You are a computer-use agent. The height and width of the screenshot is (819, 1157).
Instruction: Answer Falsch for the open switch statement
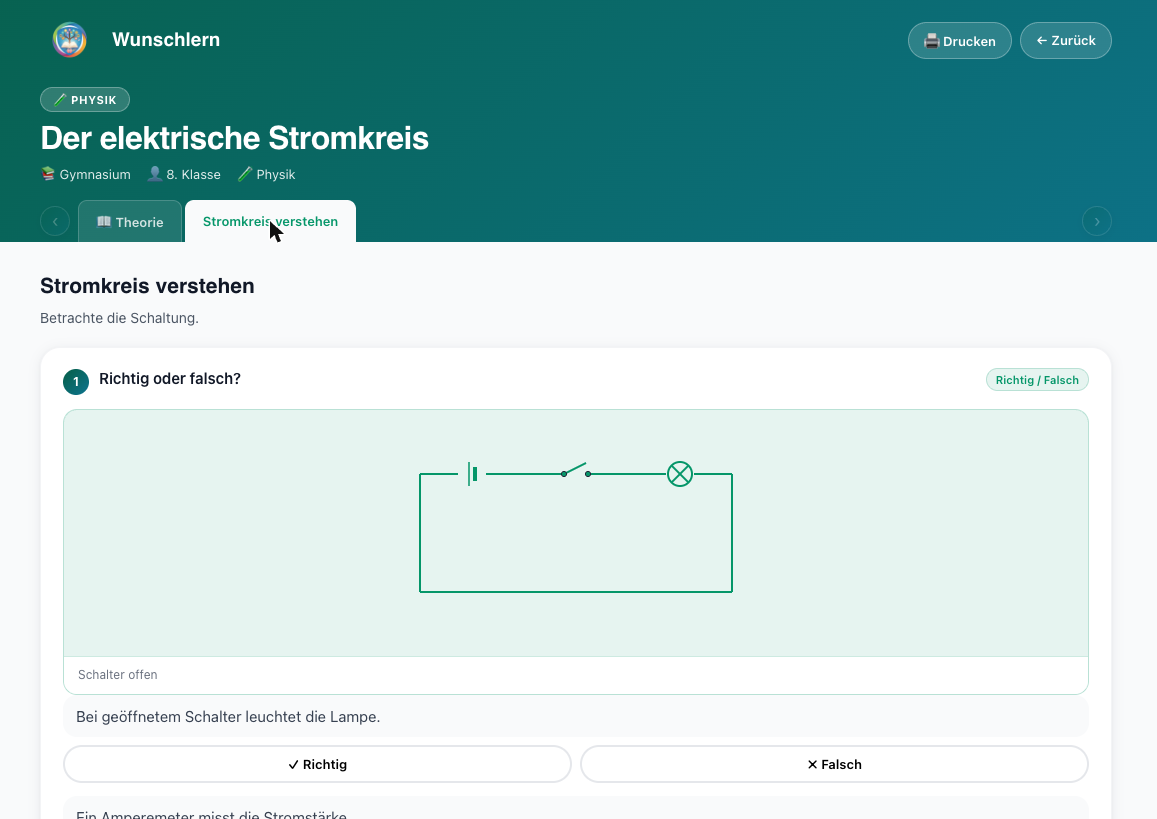point(835,764)
